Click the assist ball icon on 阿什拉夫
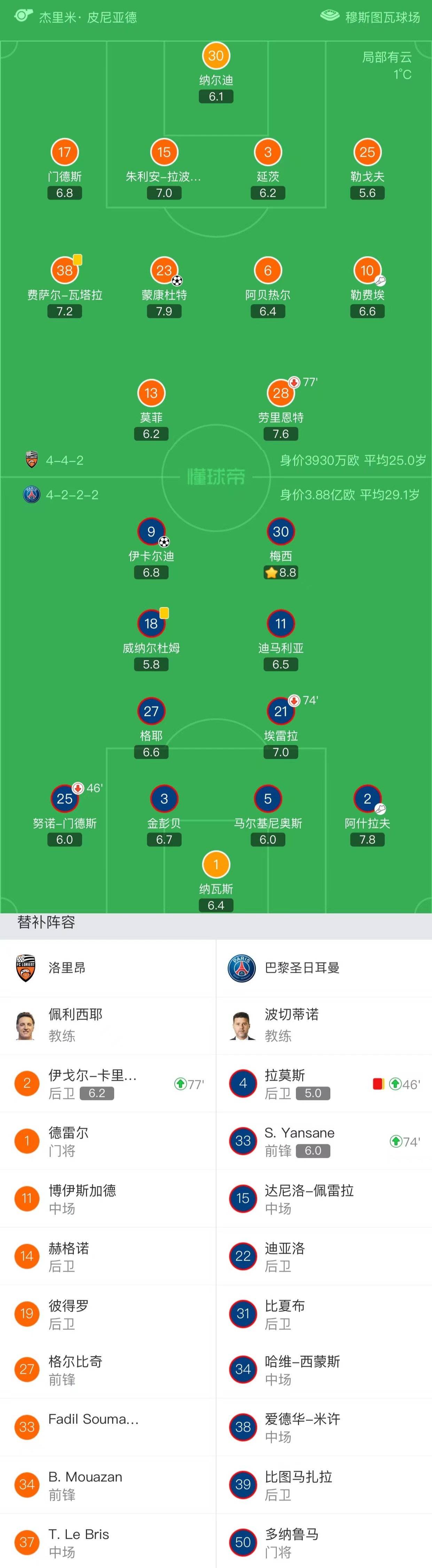Image resolution: width=432 pixels, height=1568 pixels. coord(380,809)
